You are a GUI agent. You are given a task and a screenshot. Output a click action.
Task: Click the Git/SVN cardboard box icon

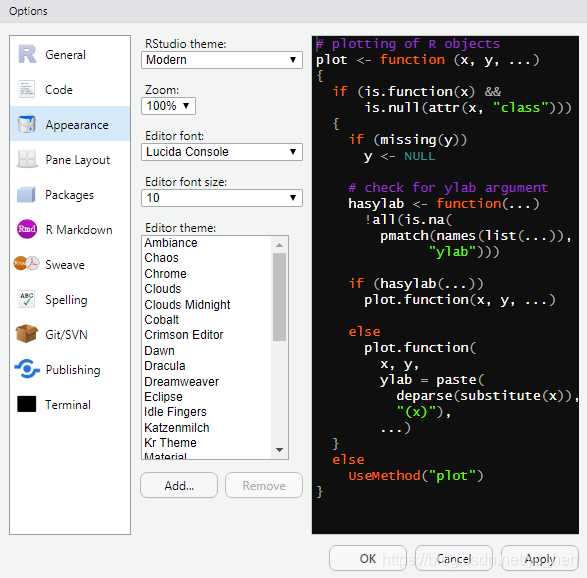click(27, 334)
